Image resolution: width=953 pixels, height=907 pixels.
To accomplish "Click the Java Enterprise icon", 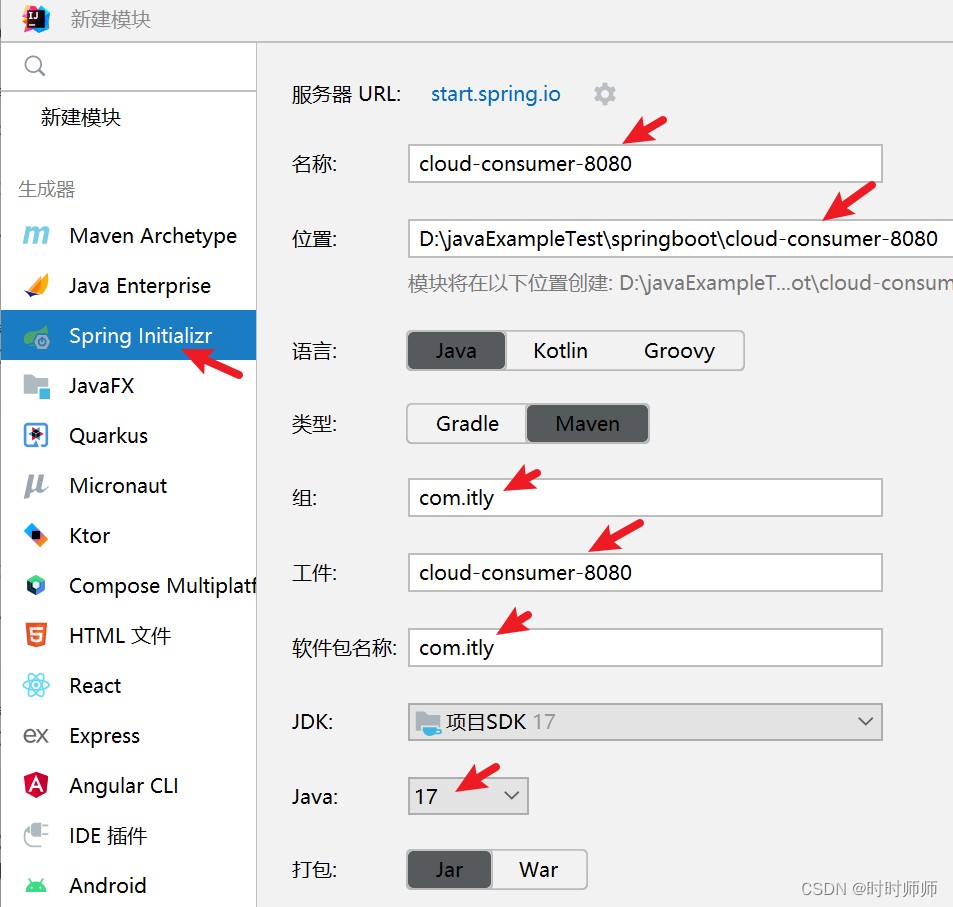I will coord(36,285).
